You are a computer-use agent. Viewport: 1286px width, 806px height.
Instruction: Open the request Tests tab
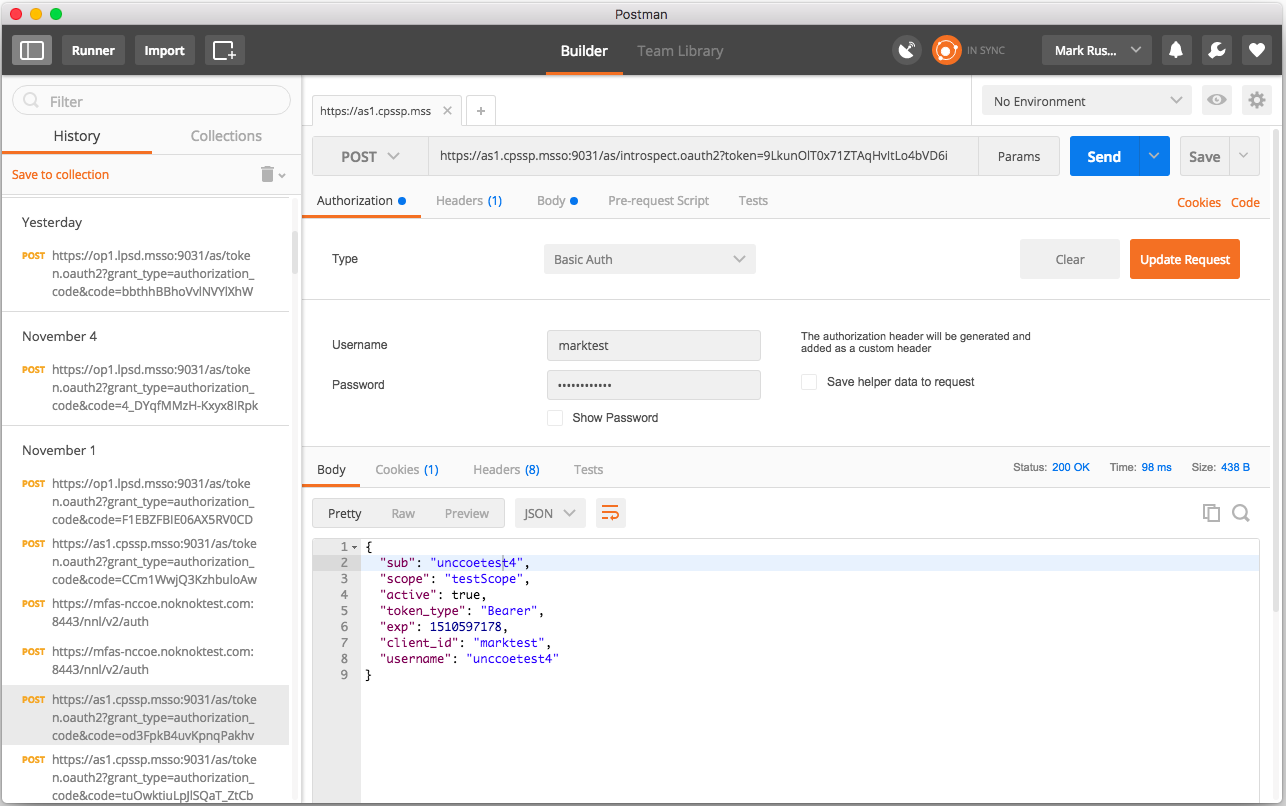pos(753,201)
